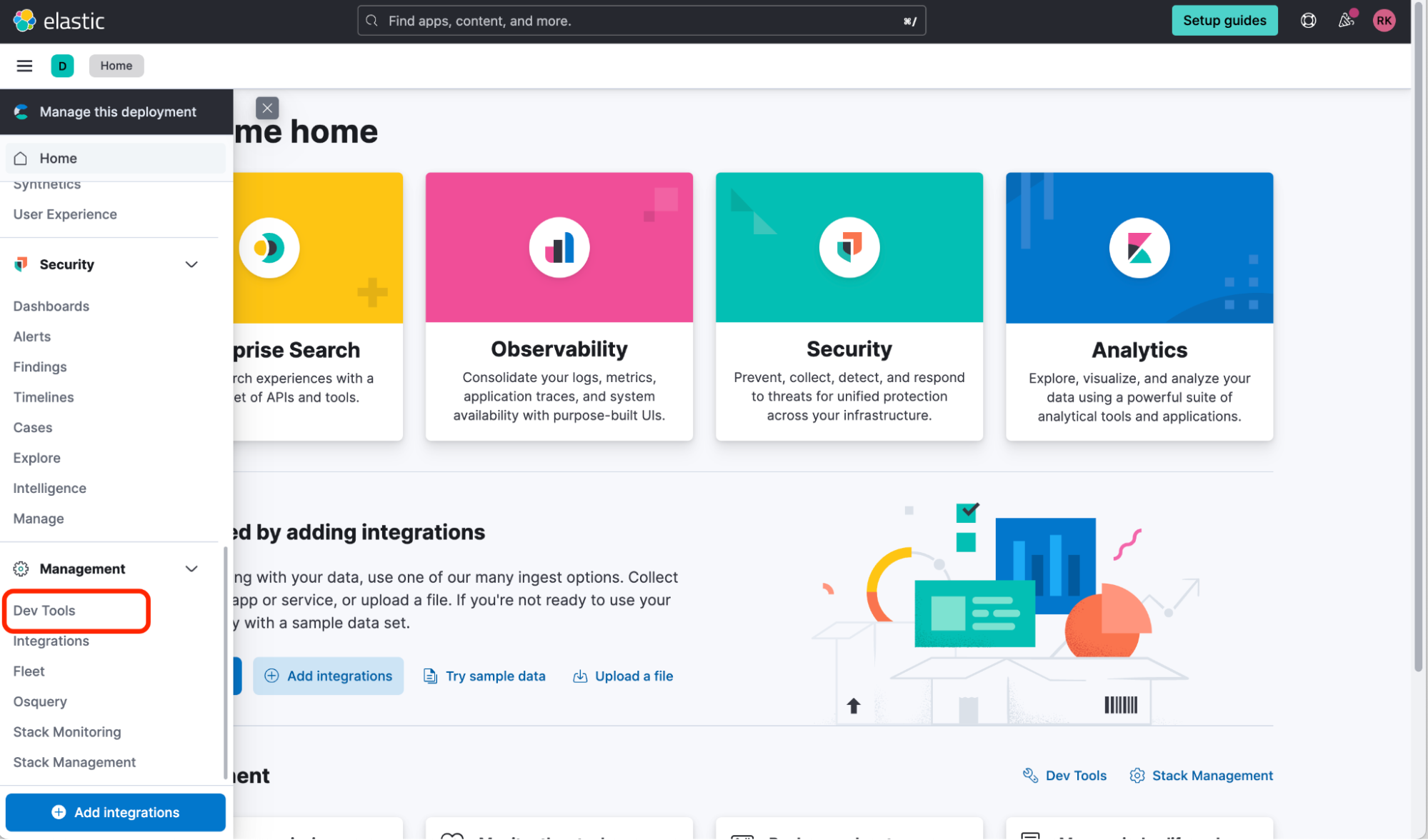Collapse the Management section chevron
1428x840 pixels.
click(x=191, y=569)
